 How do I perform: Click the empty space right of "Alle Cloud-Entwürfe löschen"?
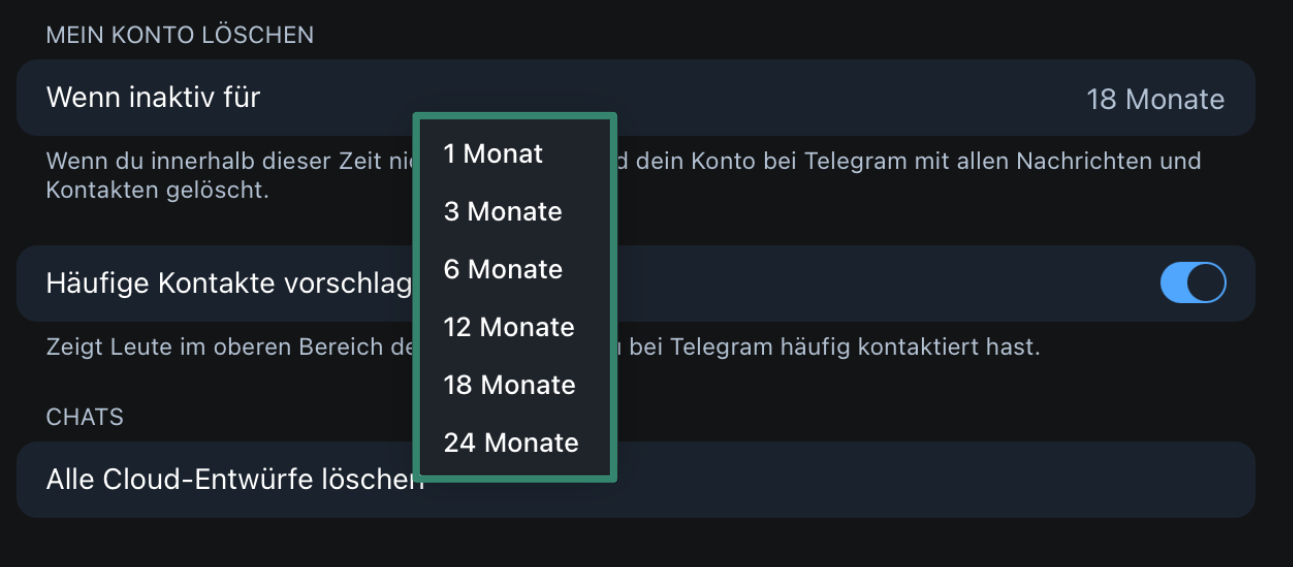[x=900, y=480]
